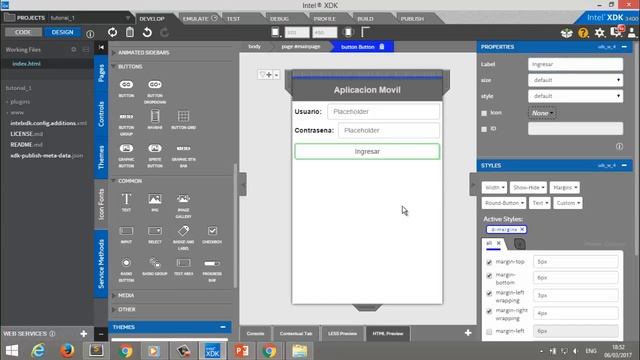Open the Show-Hide styles dropdown

[x=528, y=187]
